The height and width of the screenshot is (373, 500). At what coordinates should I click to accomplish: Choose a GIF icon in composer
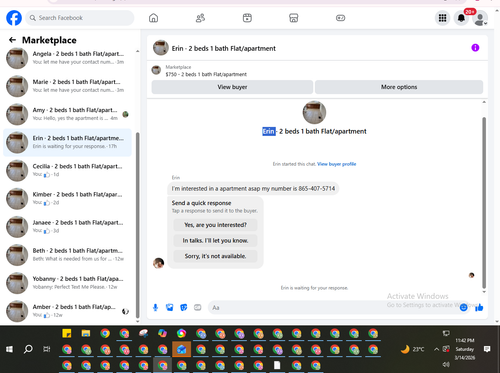pos(198,307)
